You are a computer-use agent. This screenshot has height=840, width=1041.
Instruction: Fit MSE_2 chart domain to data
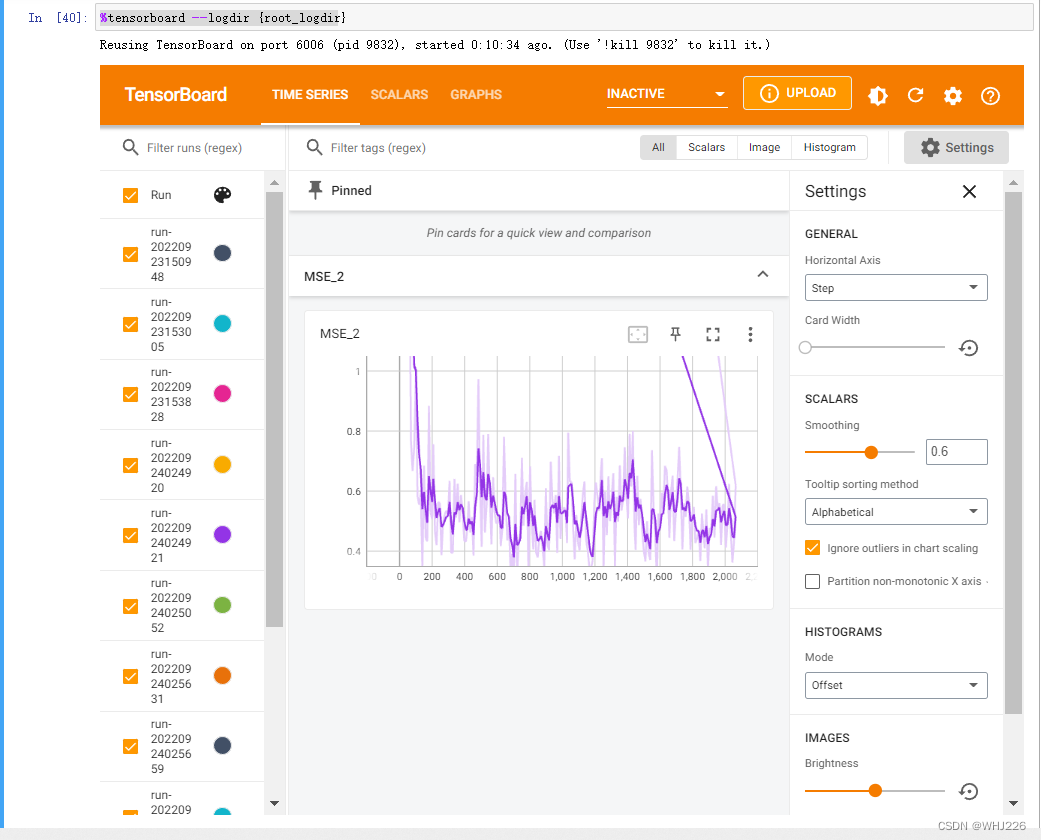tap(637, 334)
